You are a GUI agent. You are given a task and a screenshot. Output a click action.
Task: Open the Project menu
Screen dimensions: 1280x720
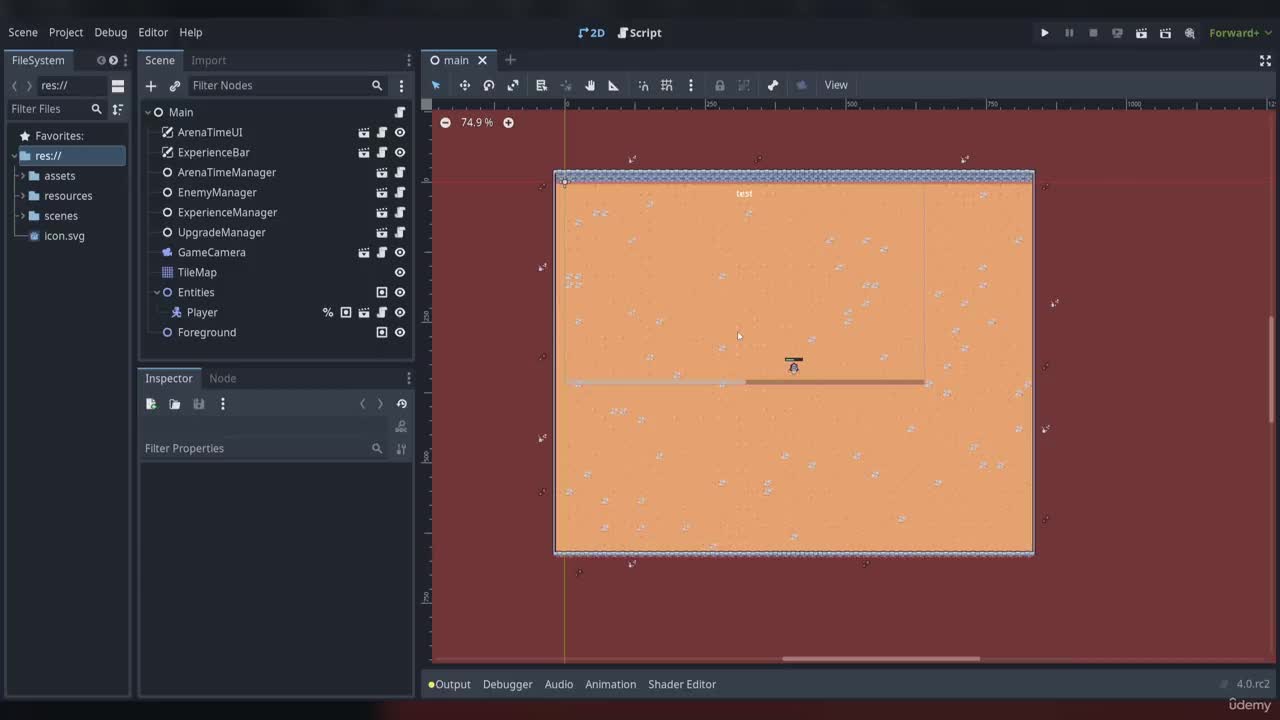(x=66, y=32)
